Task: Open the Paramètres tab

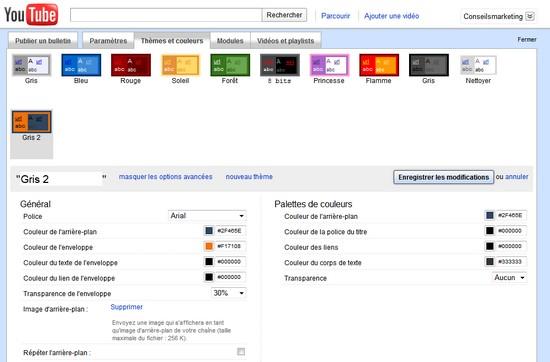Action: click(108, 41)
